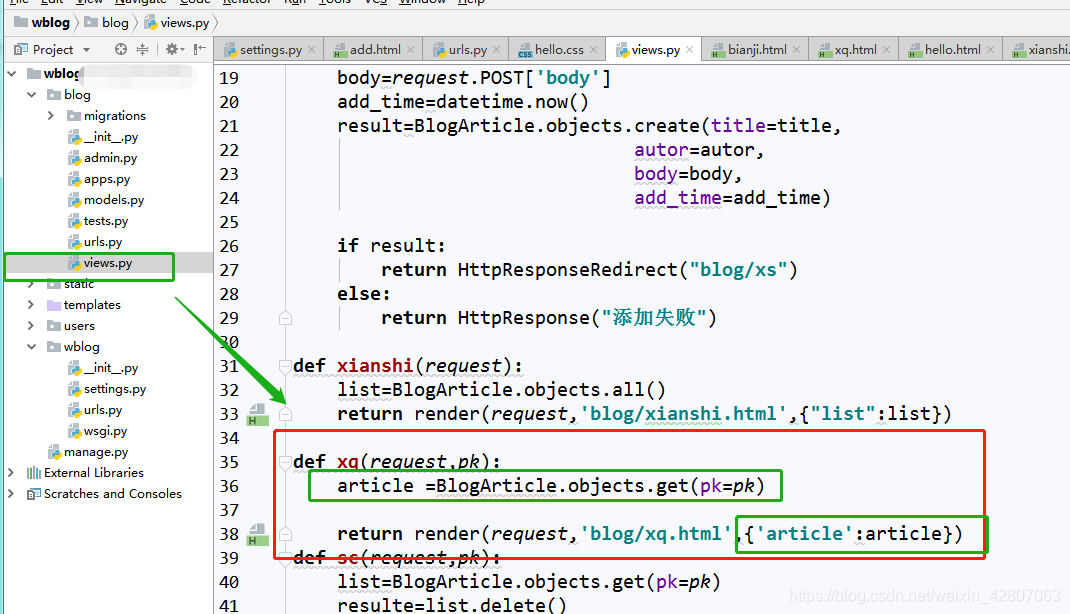Place cursor on 'blog/xianshi.html' string

(683, 414)
